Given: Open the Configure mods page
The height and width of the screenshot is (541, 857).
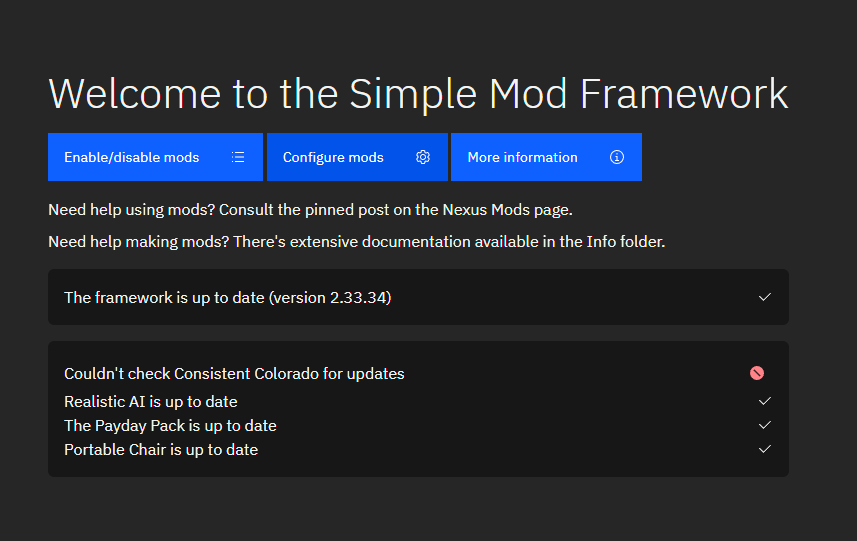Looking at the screenshot, I should click(x=333, y=157).
